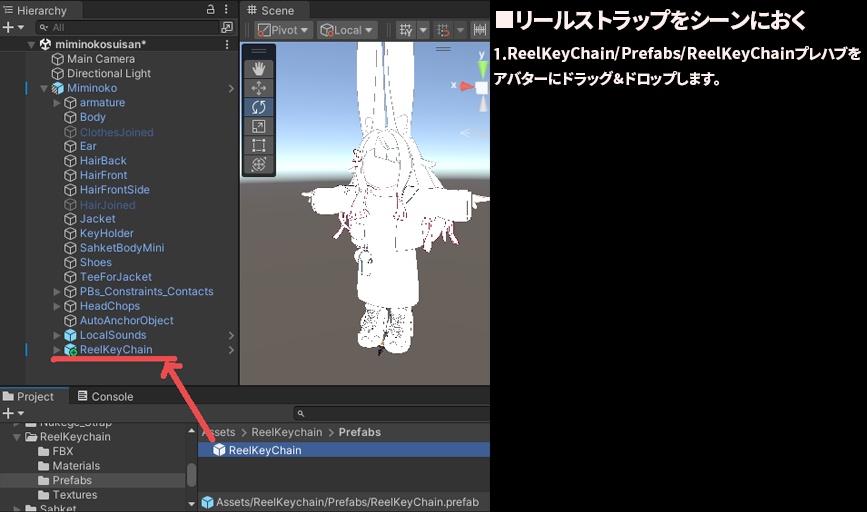Screen dimensions: 867x512
Task: Select Shoes object
Action: (96, 262)
